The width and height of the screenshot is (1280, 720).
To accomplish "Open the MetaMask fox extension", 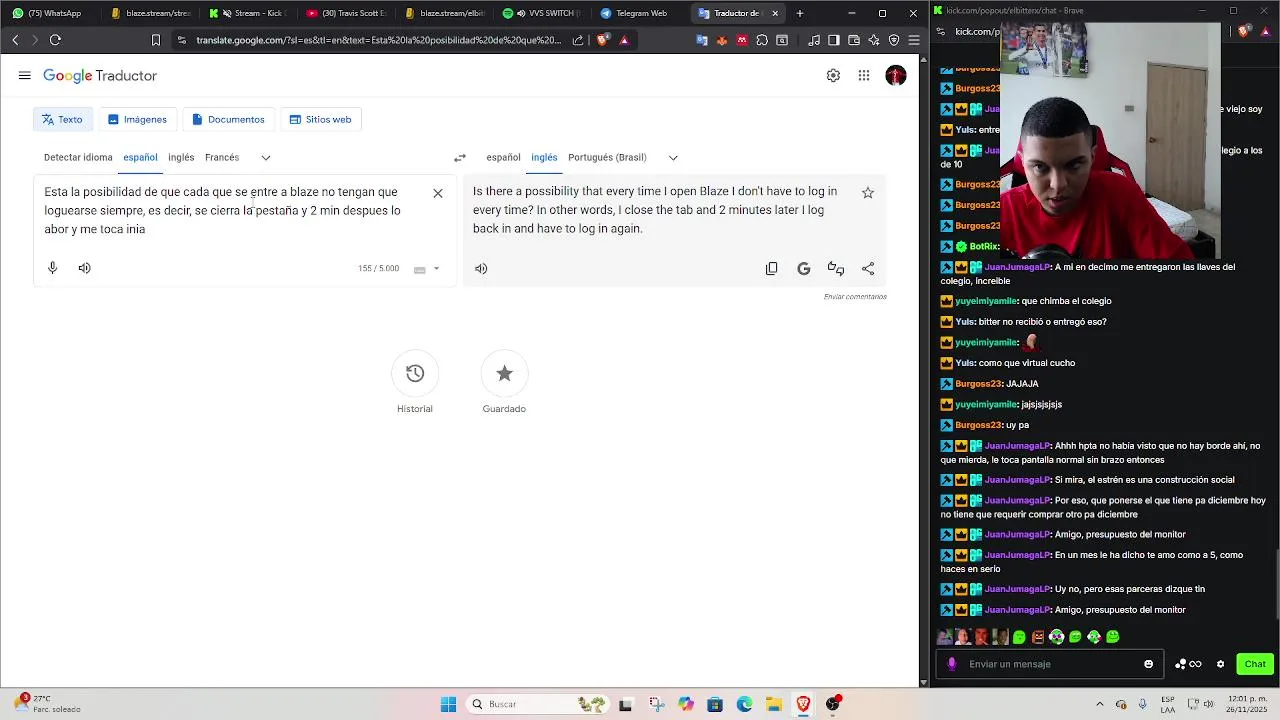I will tap(722, 40).
